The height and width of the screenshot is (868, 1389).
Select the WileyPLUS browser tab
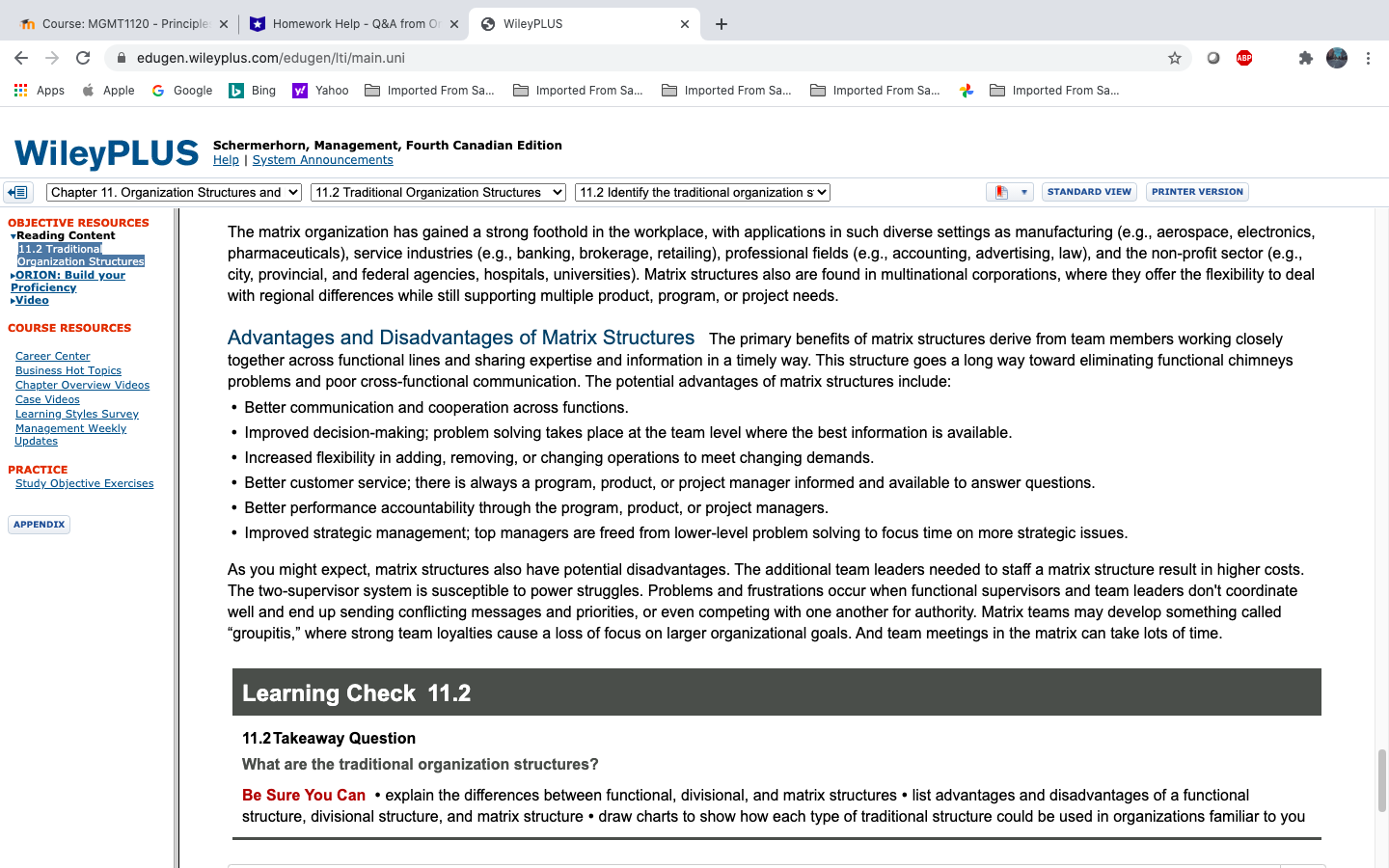585,24
